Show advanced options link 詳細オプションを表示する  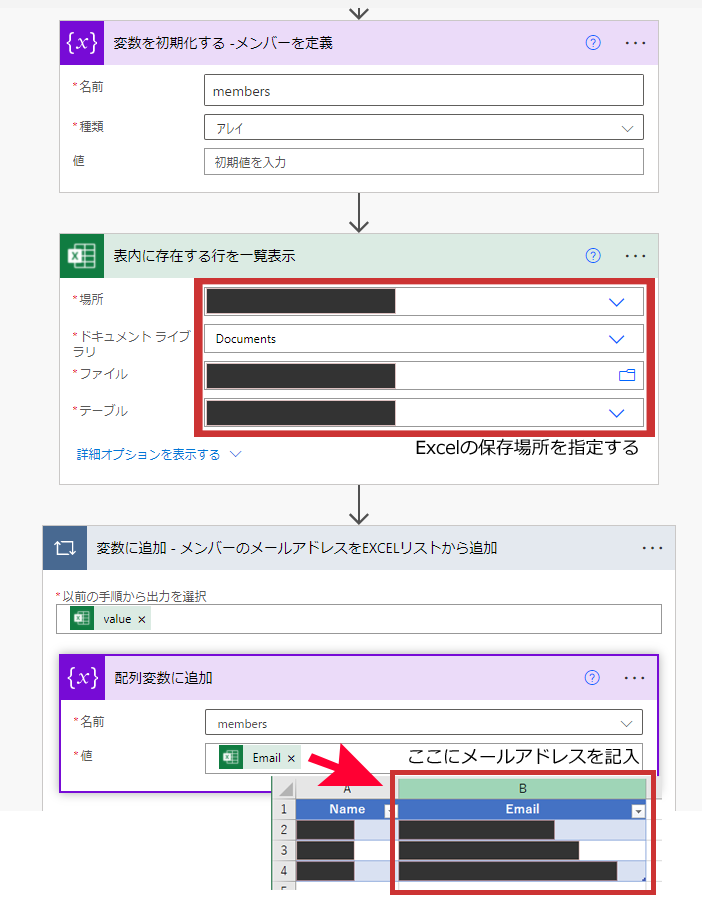159,455
